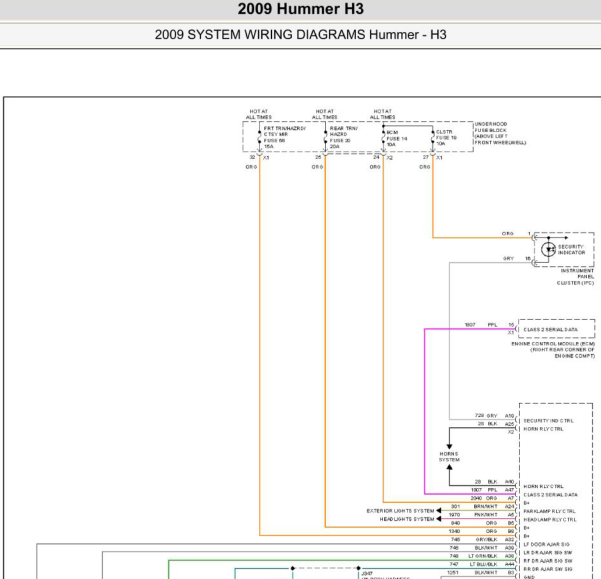Viewport: 601px width, 579px height.
Task: Click the arrowhead pointing to Exterior Lights System
Action: coord(438,510)
